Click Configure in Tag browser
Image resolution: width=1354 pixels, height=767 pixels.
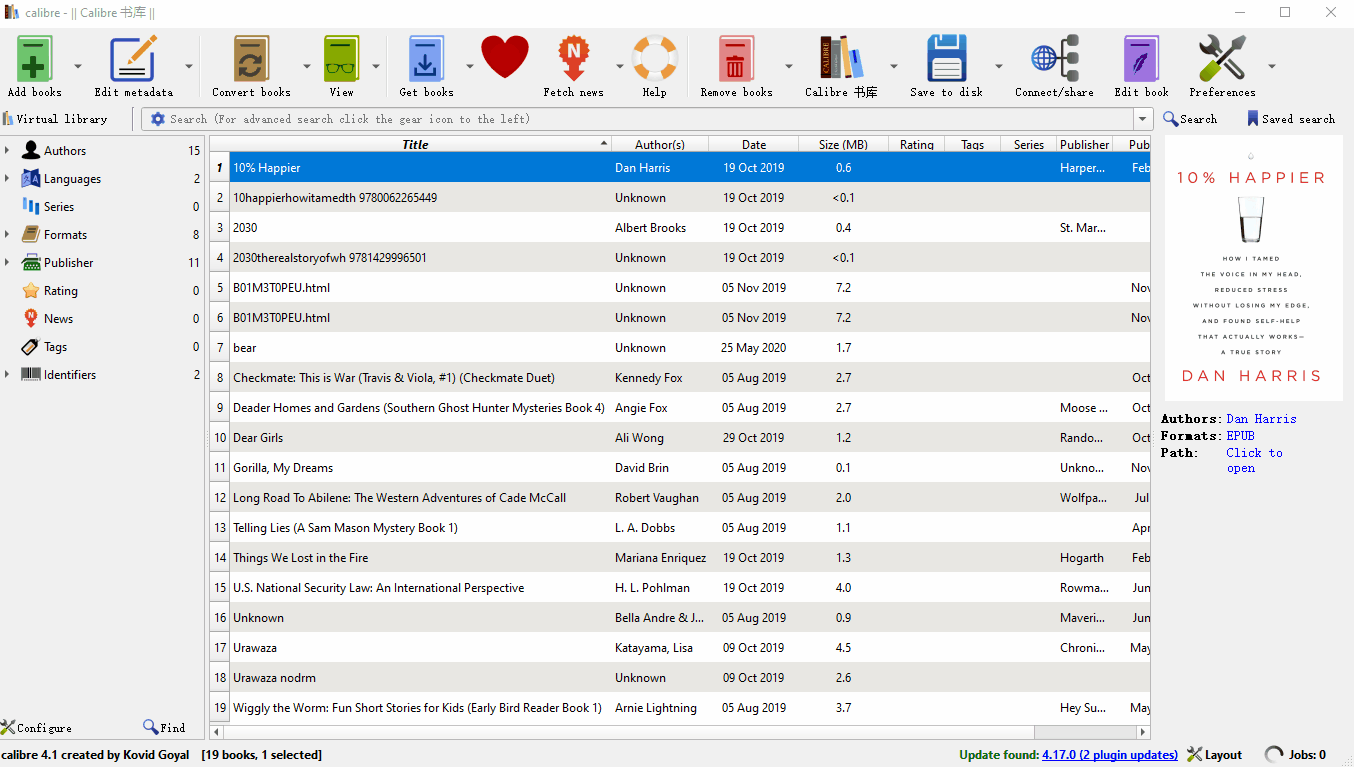click(x=36, y=728)
